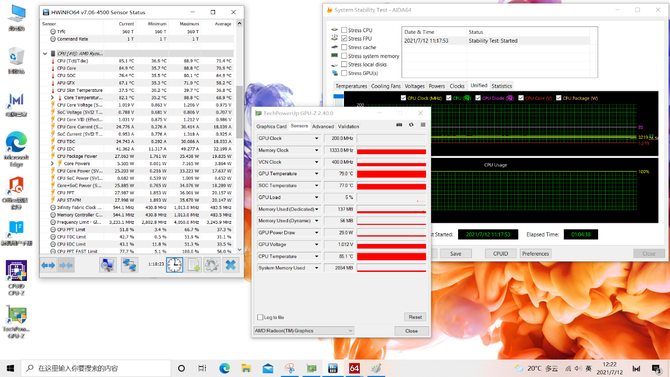Screen dimensions: 670x377
Task: Open GPU Power Draw sensor dropdown
Action: 317,233
